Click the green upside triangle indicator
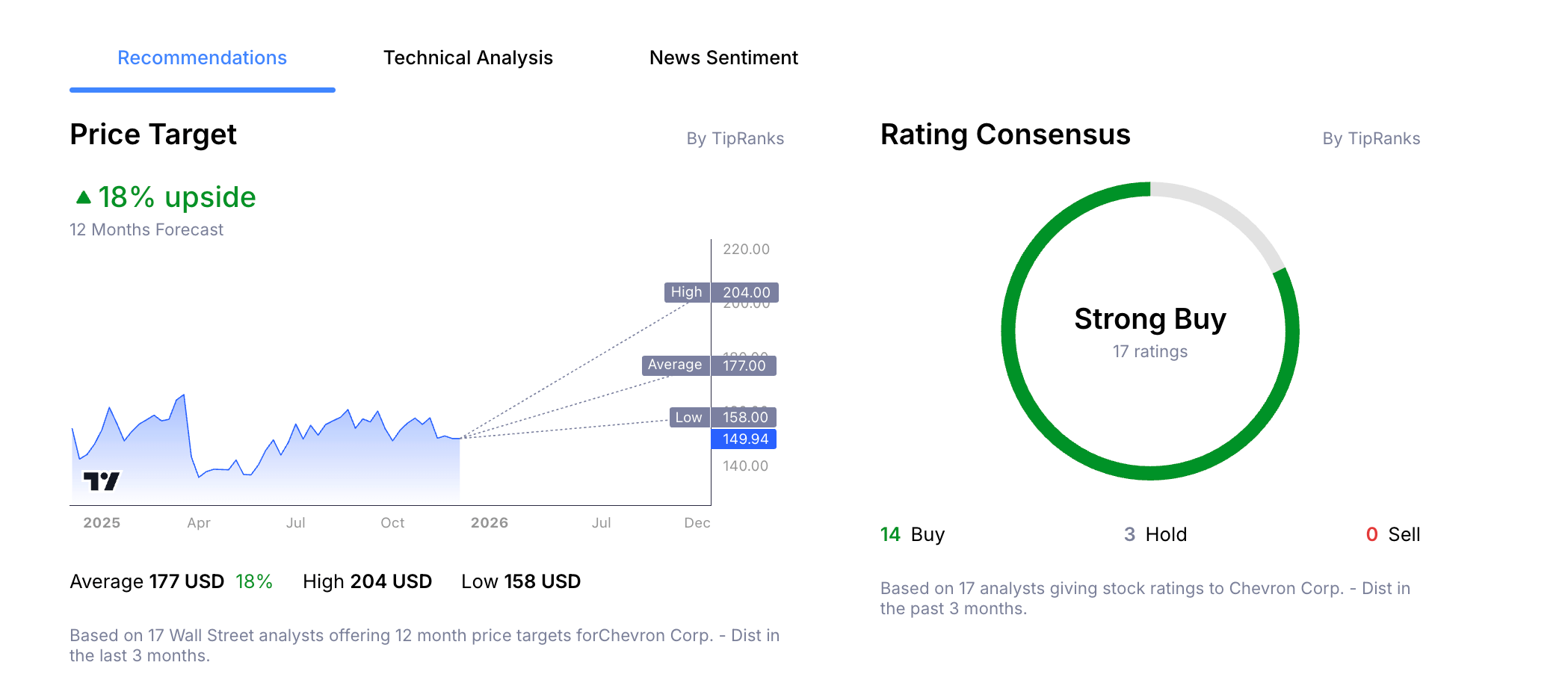Screen dimensions: 1568x683 pyautogui.click(x=82, y=197)
